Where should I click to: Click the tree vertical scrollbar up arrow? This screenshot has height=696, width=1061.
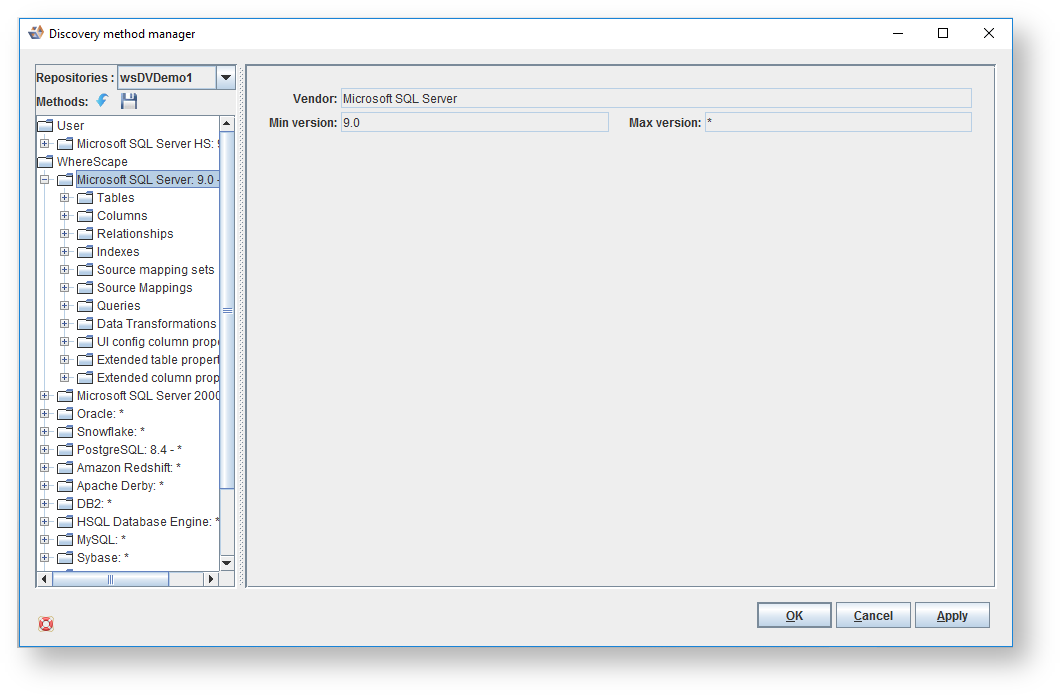click(x=227, y=124)
